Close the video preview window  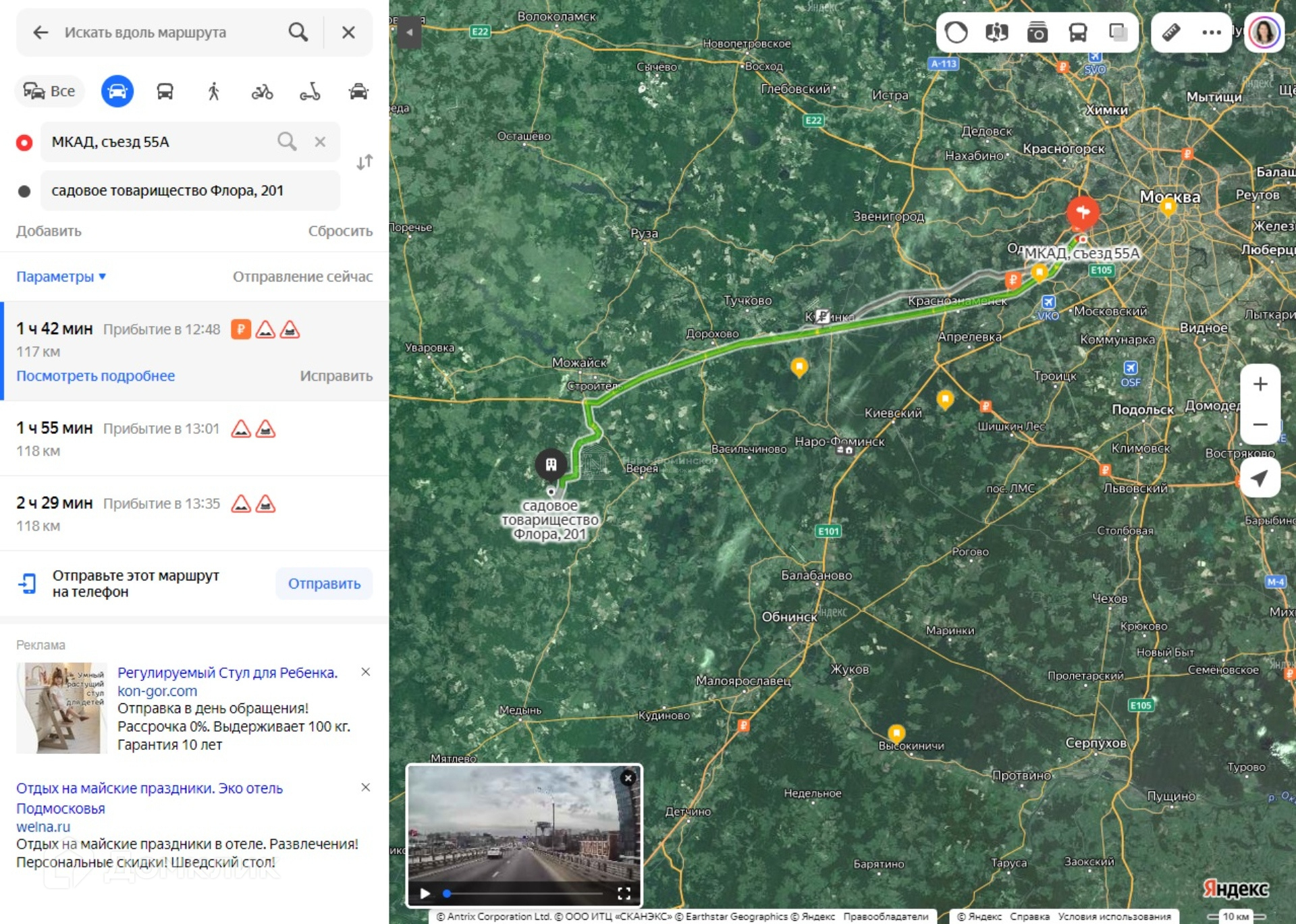(x=628, y=778)
